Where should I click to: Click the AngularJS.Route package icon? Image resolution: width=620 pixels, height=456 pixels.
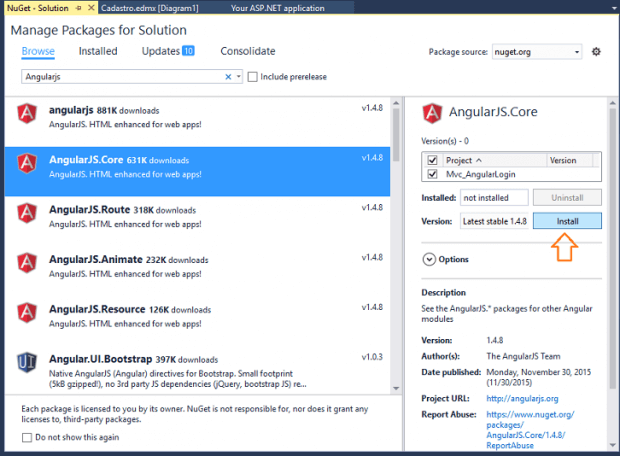[28, 216]
